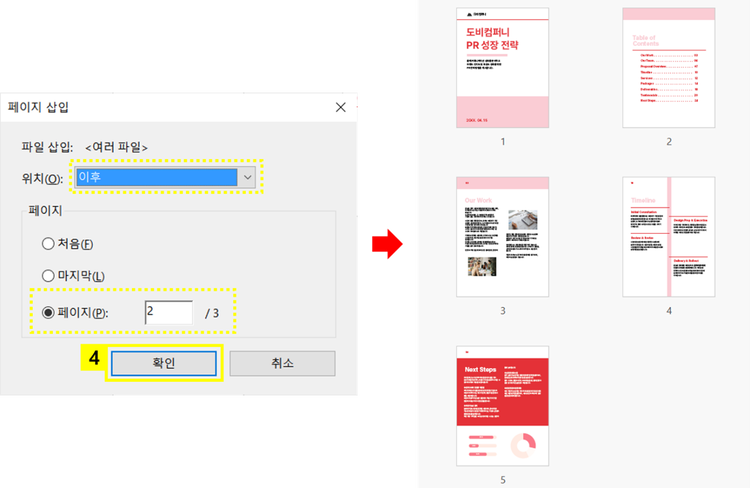Select page 1 thumbnail 도비컴퍼니 PR 성장 전략
This screenshot has height=488, width=750.
502,67
